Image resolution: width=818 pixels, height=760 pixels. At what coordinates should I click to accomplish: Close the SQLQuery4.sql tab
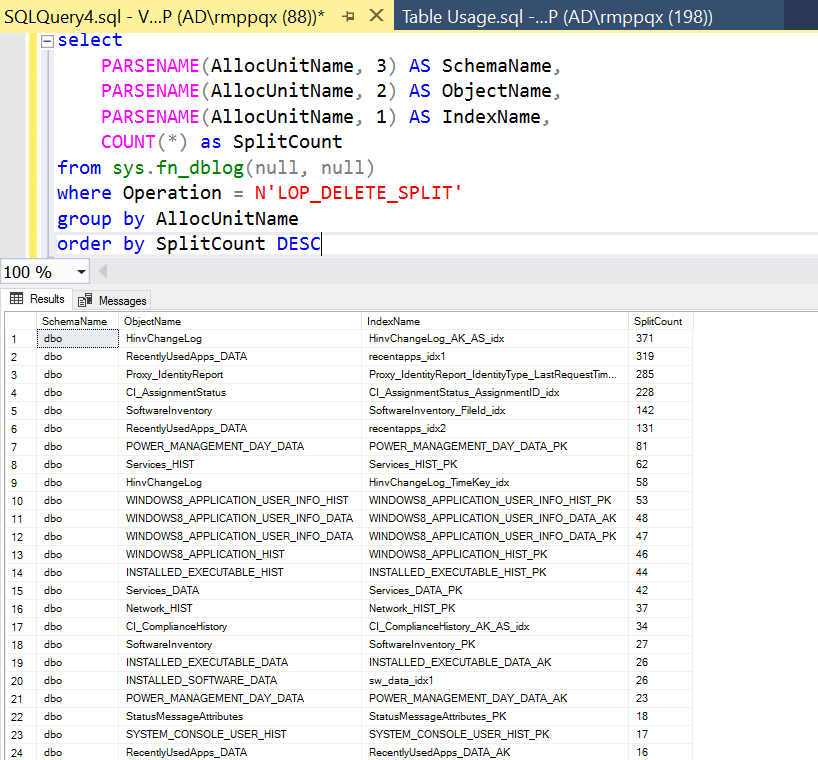[x=374, y=16]
